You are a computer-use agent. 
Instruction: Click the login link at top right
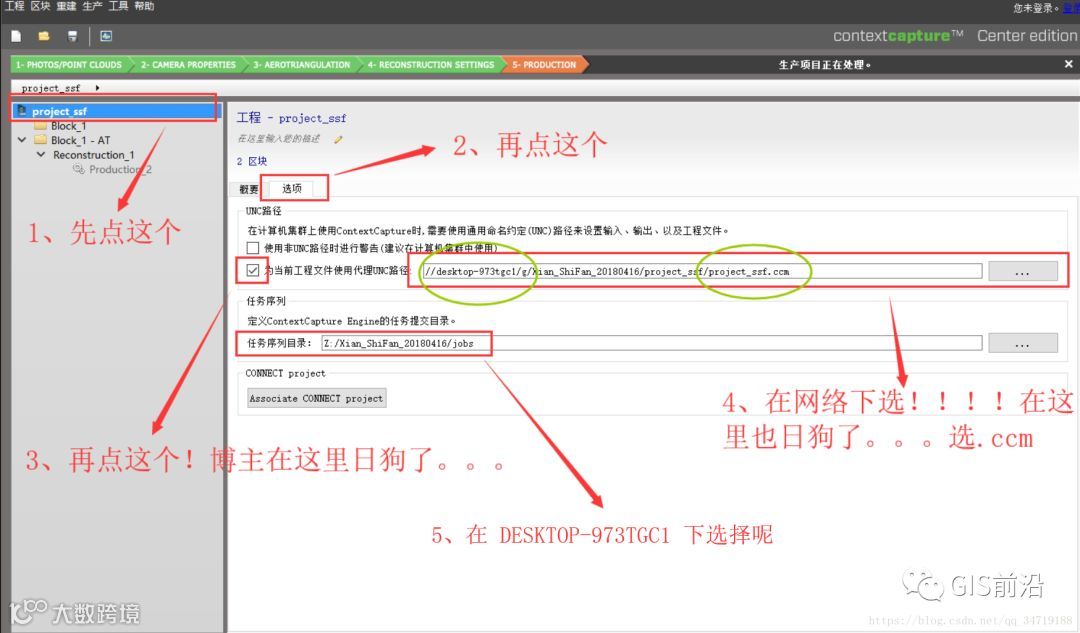click(x=1071, y=8)
